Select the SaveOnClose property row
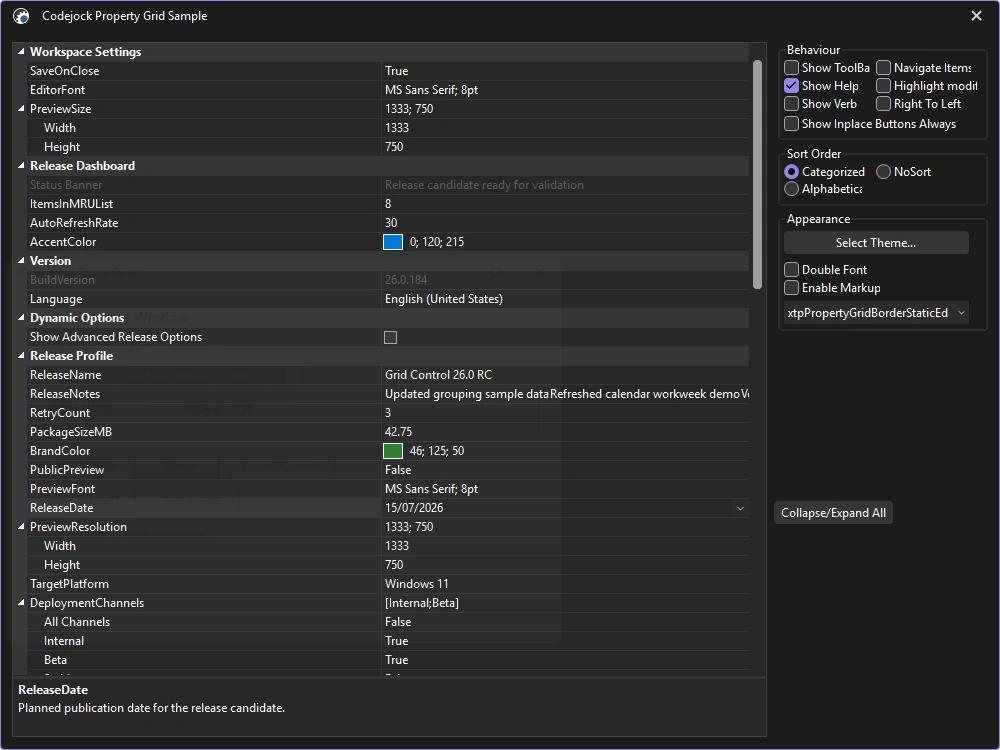The image size is (1000, 750). pos(388,71)
